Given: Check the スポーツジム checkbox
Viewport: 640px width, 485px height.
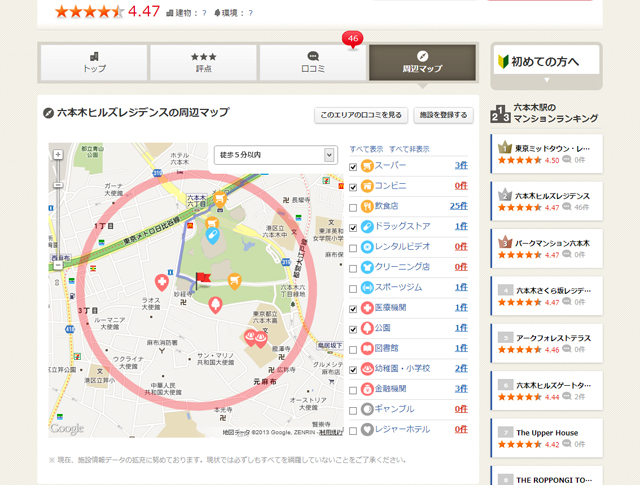Looking at the screenshot, I should [x=353, y=289].
